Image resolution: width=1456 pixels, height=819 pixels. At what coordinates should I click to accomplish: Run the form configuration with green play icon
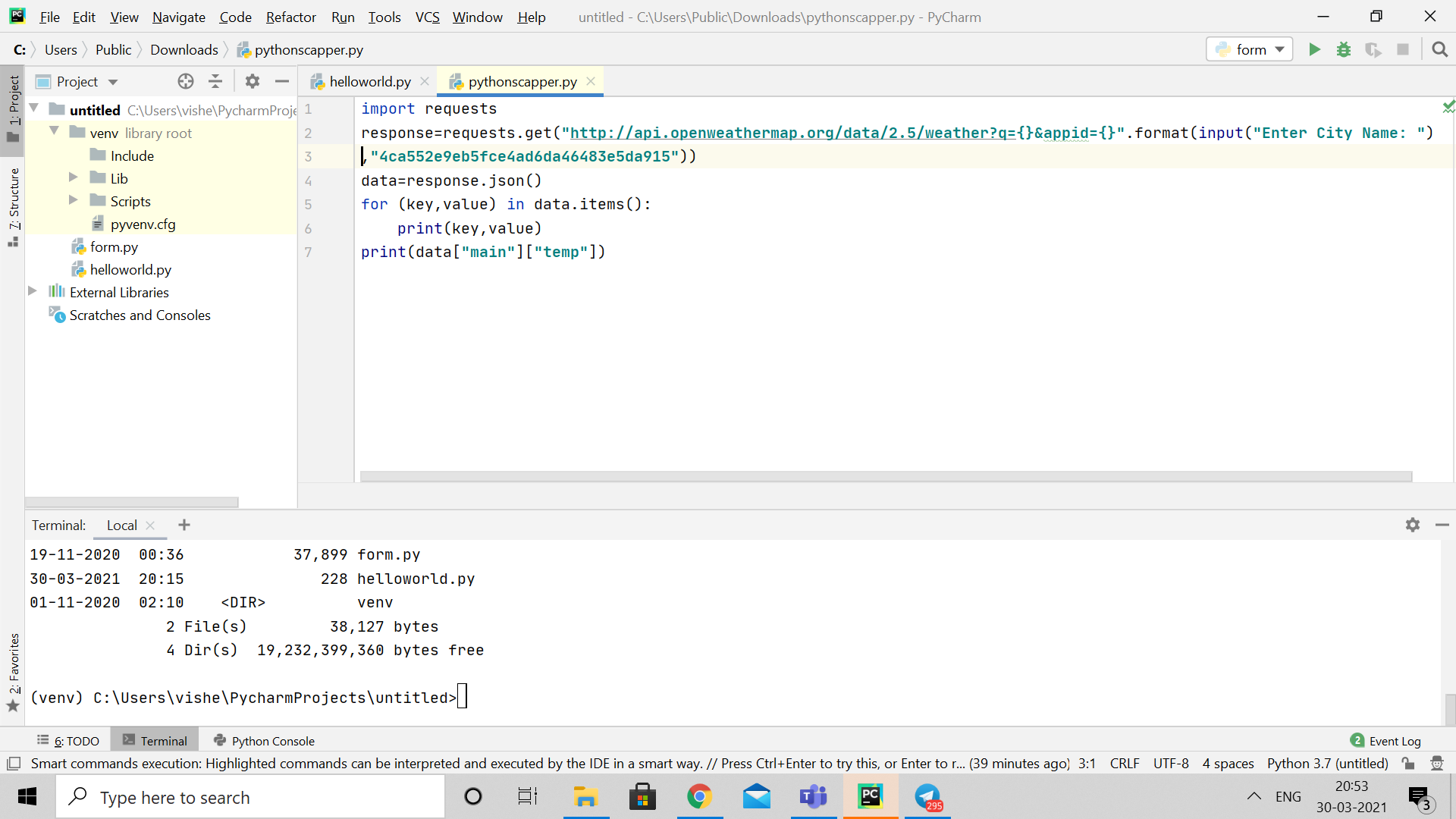pos(1314,49)
